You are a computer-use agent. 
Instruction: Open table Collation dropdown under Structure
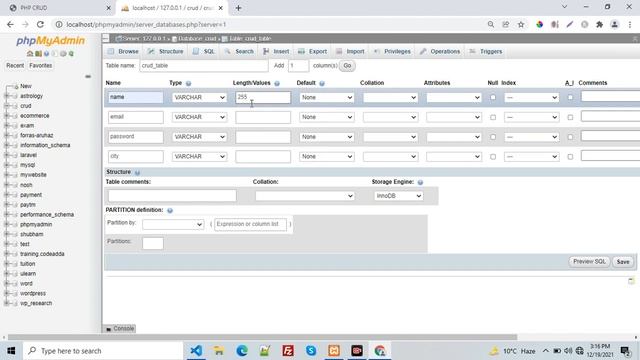[x=304, y=196]
